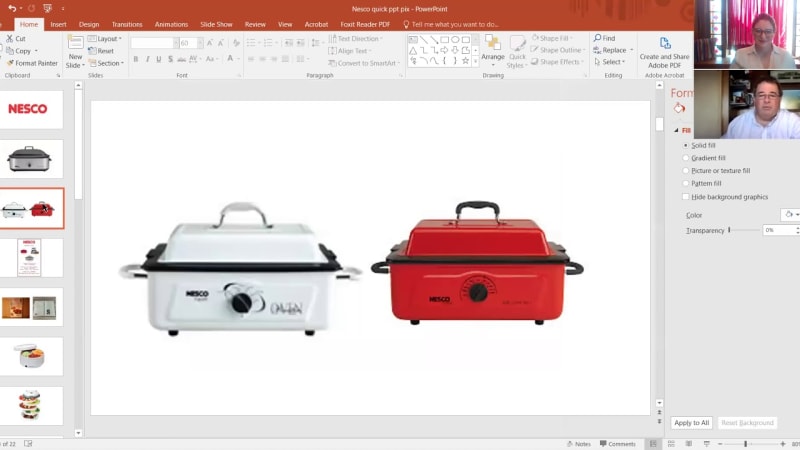
Task: Click the Slide Show view icon in status bar
Action: point(707,444)
